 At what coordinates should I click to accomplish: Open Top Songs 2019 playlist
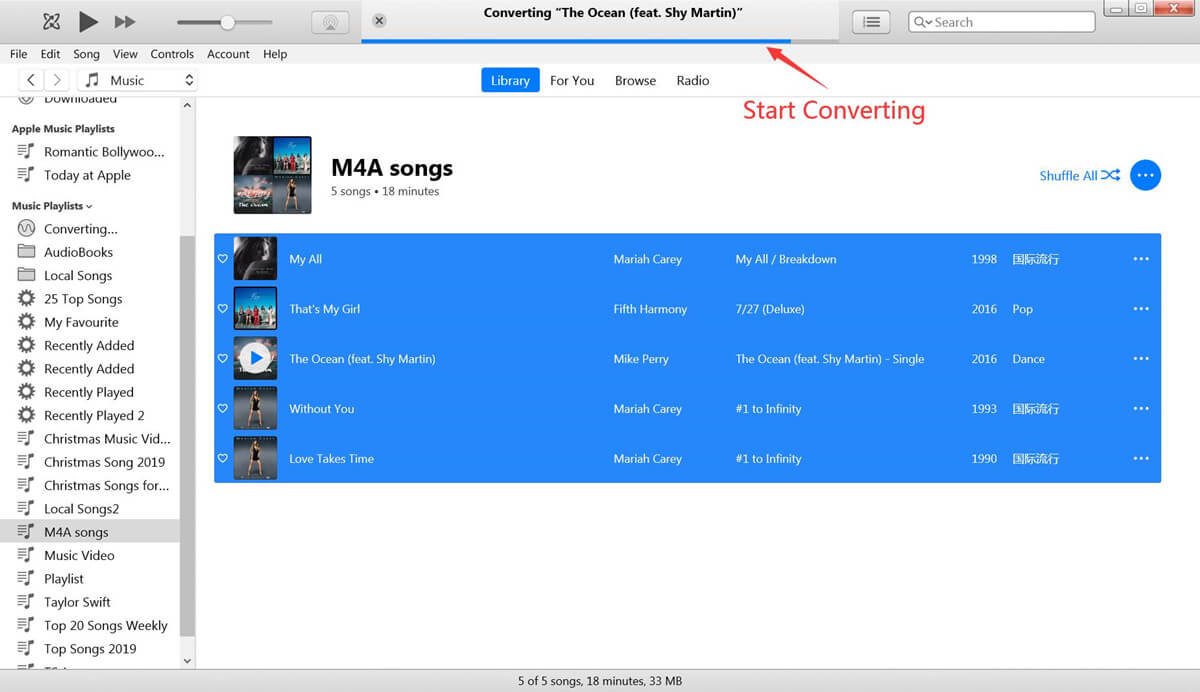pyautogui.click(x=90, y=649)
